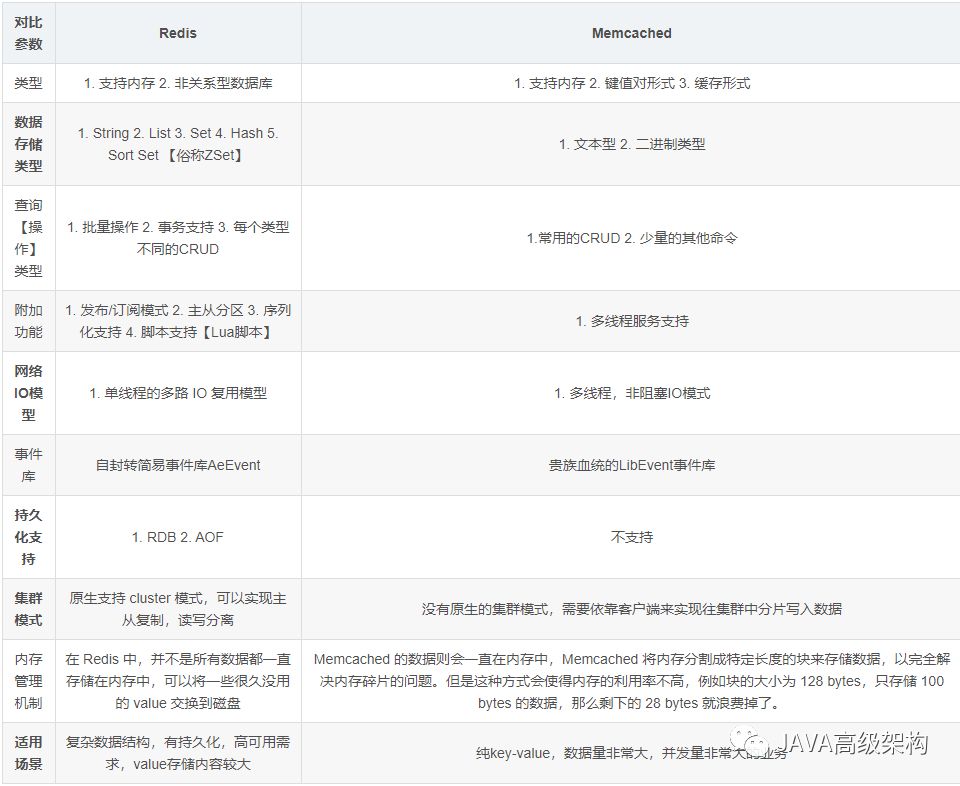Select '原生支持 cluster 模式' Redis cell

click(x=178, y=609)
